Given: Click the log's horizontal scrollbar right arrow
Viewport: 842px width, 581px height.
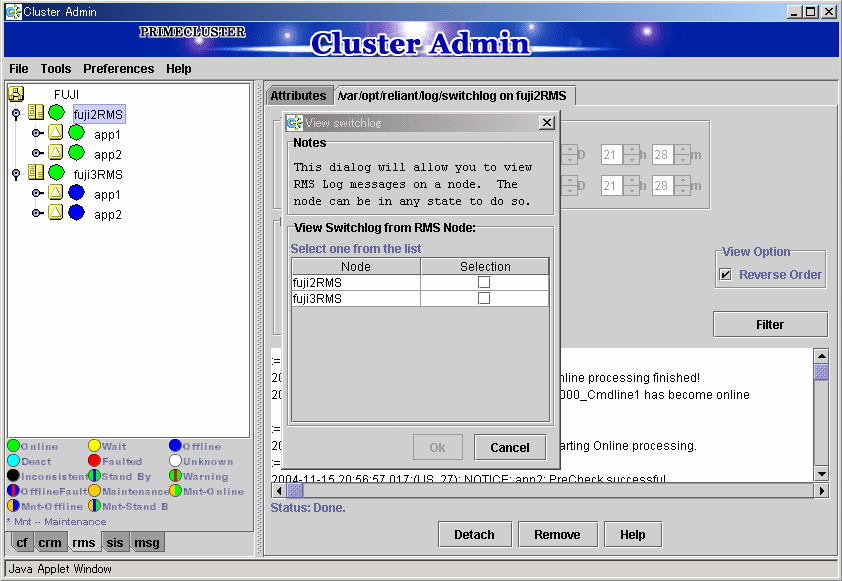Looking at the screenshot, I should coord(821,490).
